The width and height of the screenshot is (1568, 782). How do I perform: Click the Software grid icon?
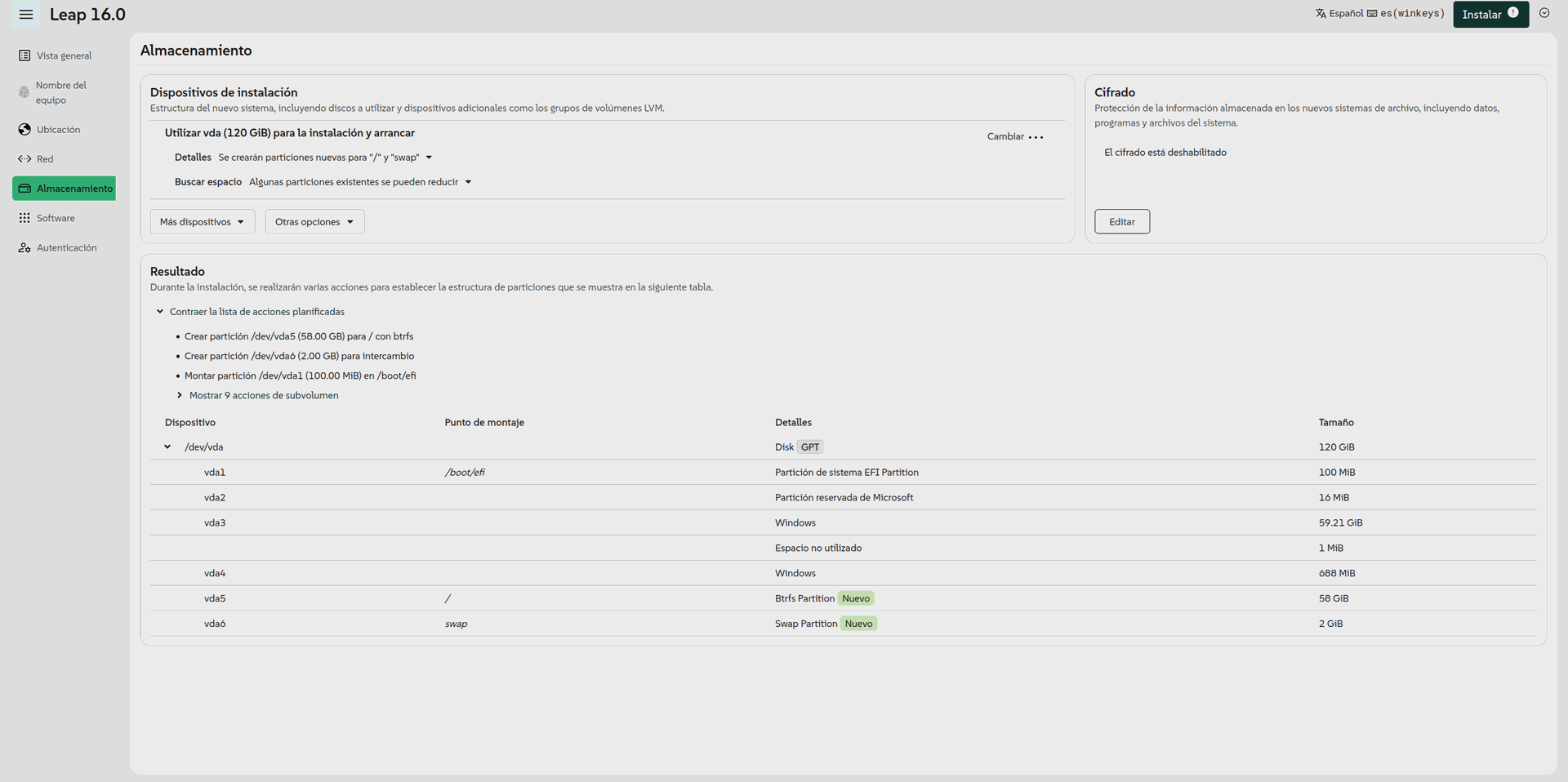(x=24, y=218)
